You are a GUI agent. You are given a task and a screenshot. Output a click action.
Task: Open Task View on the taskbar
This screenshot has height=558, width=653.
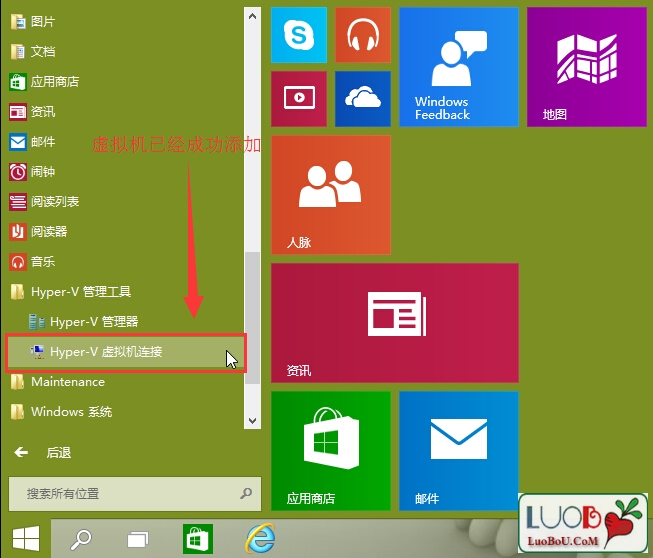tap(138, 539)
